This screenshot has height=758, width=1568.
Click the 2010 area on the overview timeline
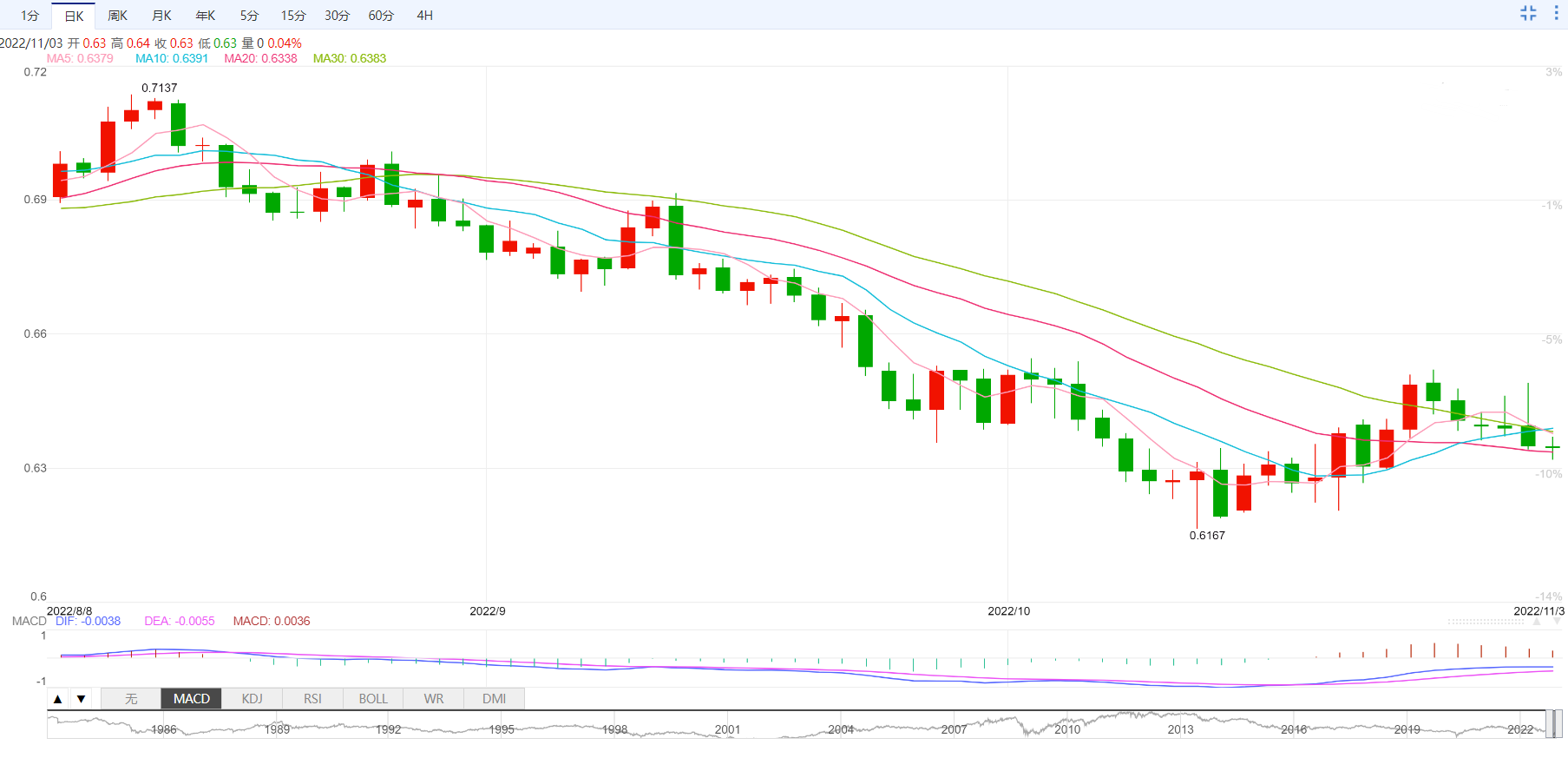tap(1067, 729)
